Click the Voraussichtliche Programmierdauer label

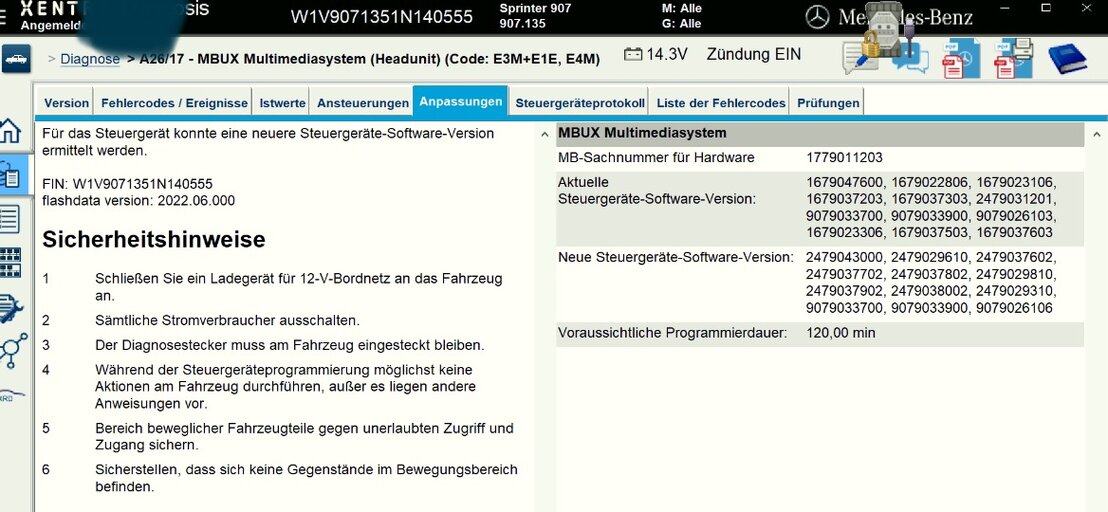[x=672, y=333]
